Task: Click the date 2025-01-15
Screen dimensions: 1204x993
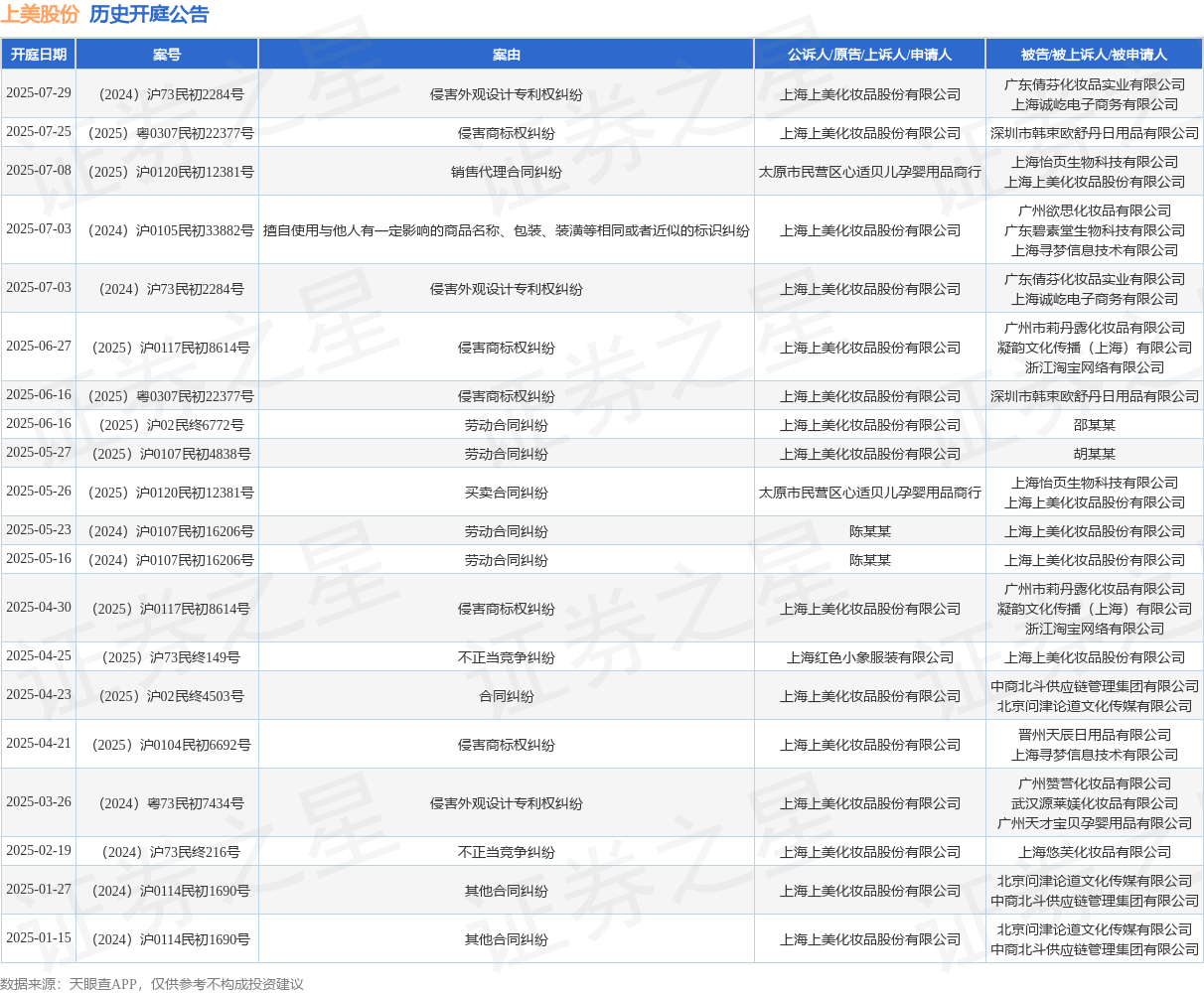Action: (39, 937)
